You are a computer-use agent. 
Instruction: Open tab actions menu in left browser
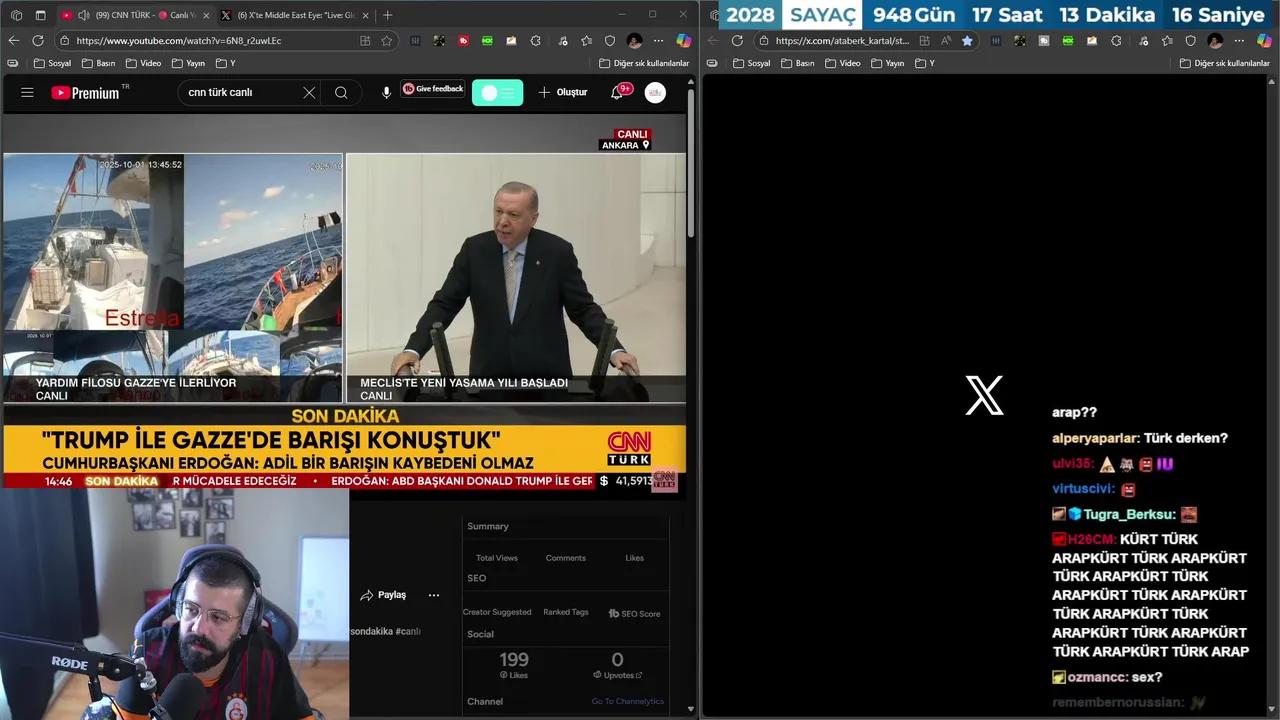(40, 15)
